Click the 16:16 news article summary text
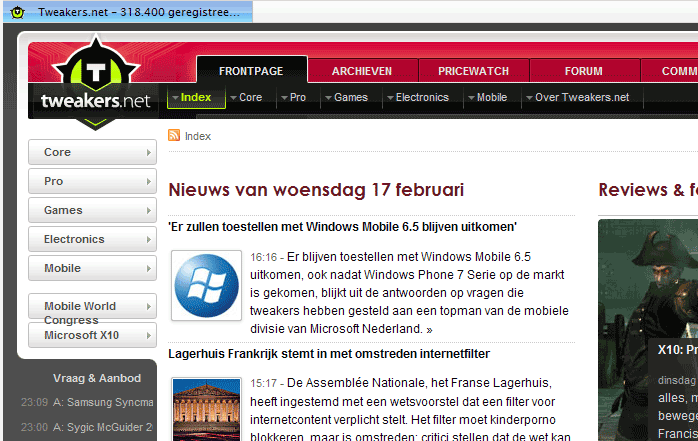Image resolution: width=698 pixels, height=441 pixels. point(409,293)
